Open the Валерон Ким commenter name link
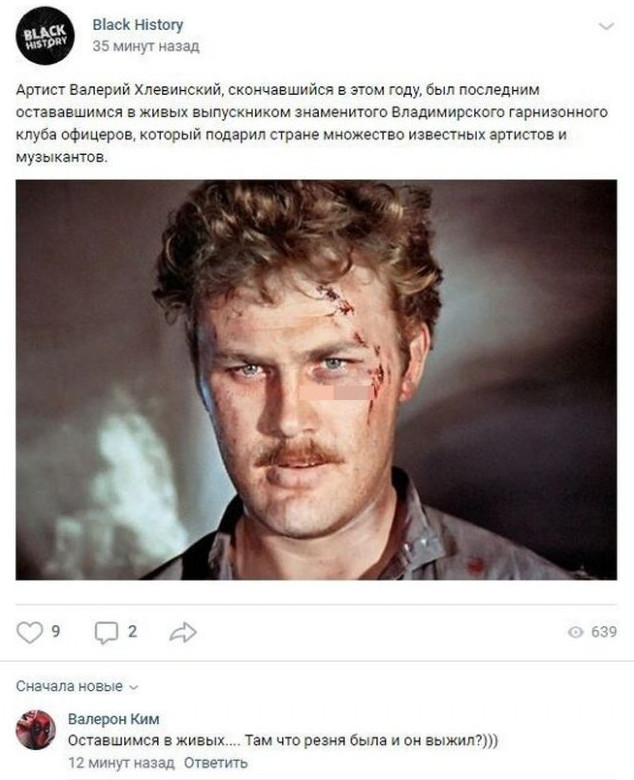Viewport: 634px width, 780px height. [113, 719]
